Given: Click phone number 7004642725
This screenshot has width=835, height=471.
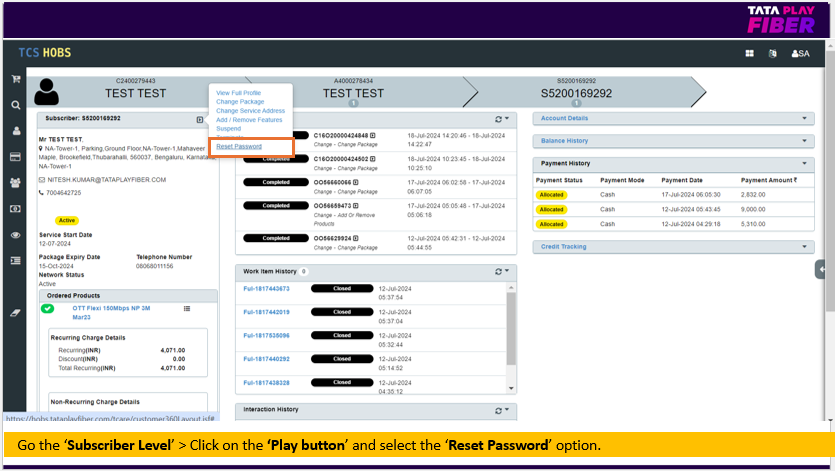Looking at the screenshot, I should coord(63,193).
